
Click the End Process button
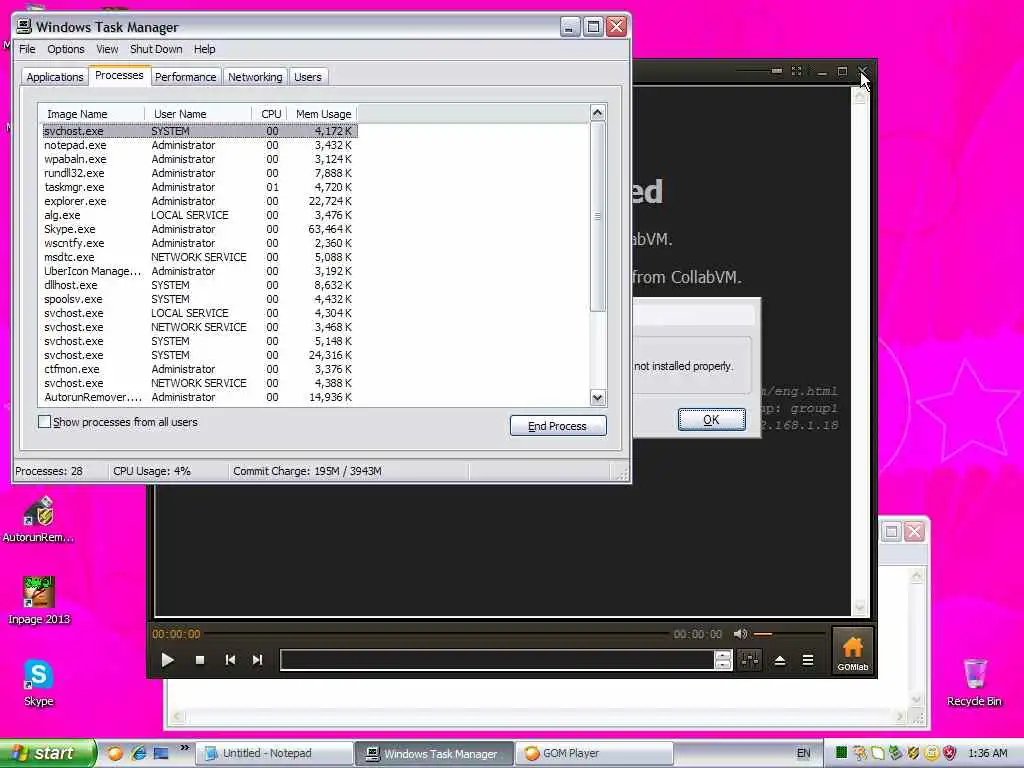pos(558,426)
